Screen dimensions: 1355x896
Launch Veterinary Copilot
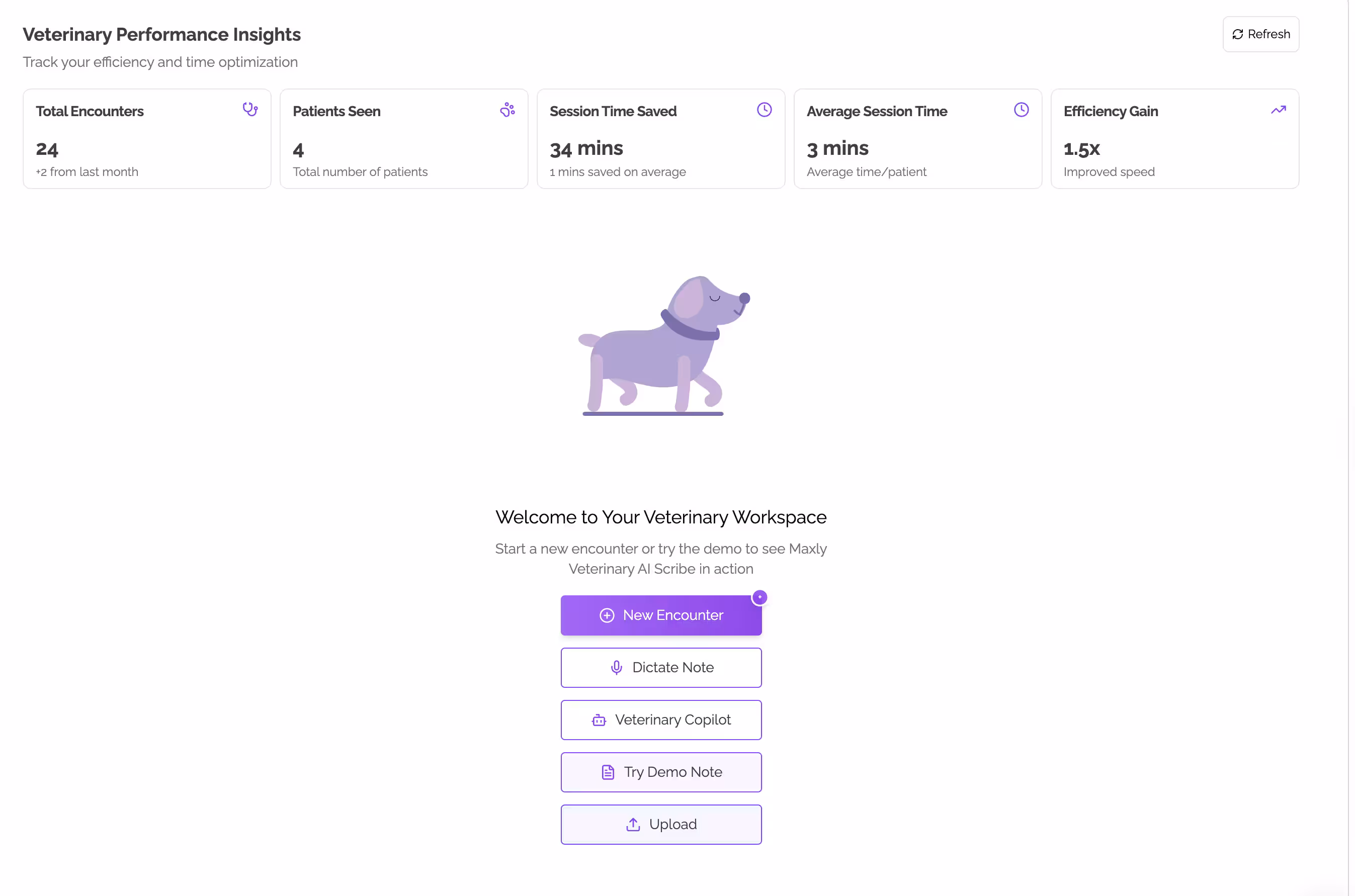[660, 720]
